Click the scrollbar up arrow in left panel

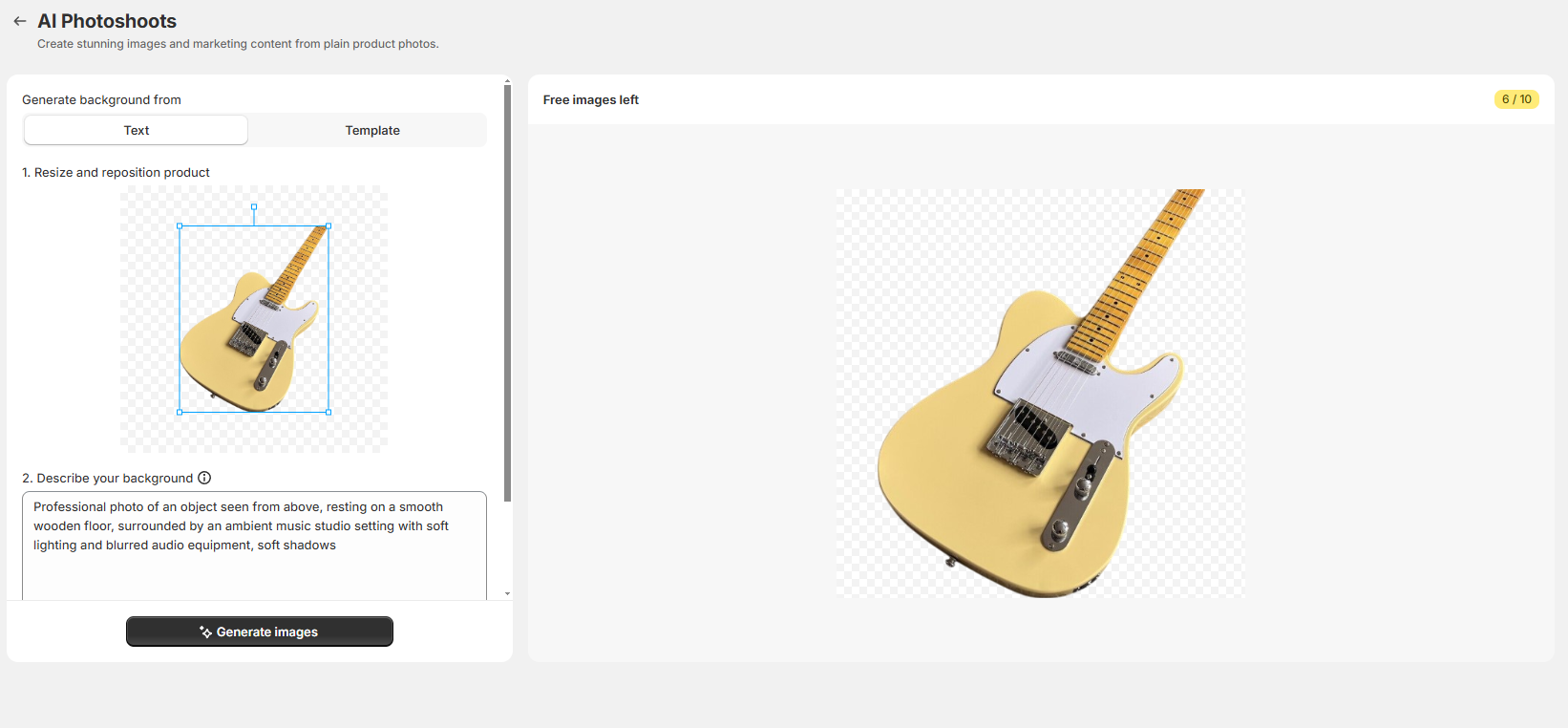pyautogui.click(x=507, y=81)
